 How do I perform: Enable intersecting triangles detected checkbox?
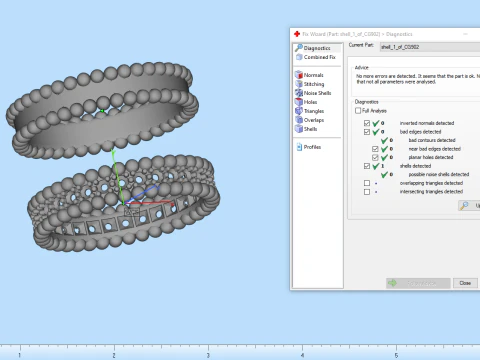tap(367, 192)
